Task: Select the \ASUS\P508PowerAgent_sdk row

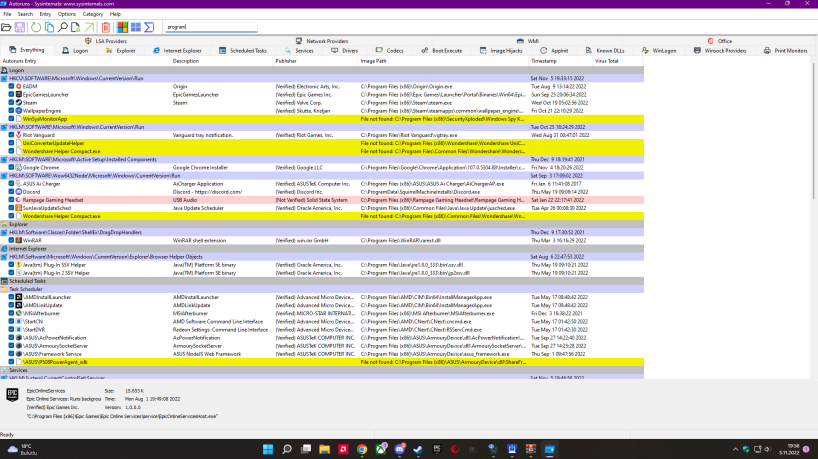Action: pos(322,362)
